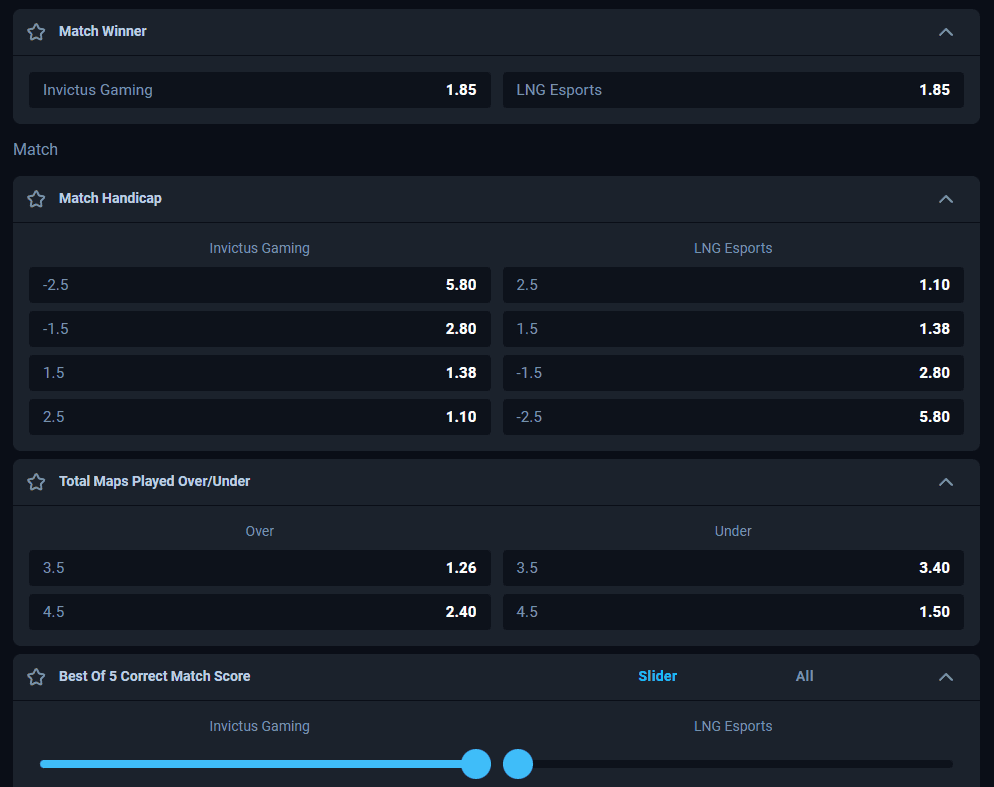Viewport: 994px width, 787px height.
Task: Collapse the Match Handicap section chevron
Action: click(x=945, y=198)
